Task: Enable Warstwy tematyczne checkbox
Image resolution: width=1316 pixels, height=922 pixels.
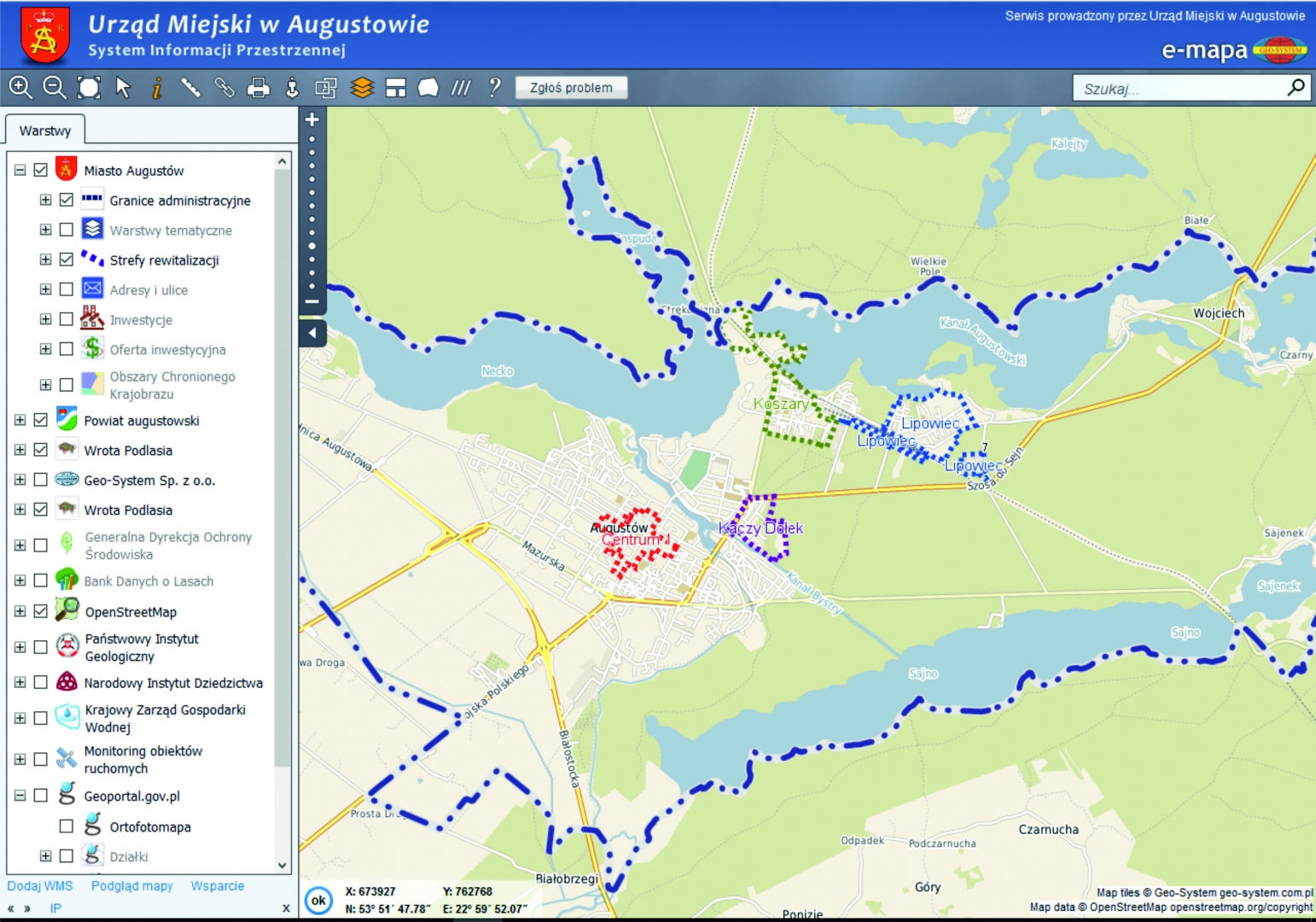Action: pyautogui.click(x=67, y=230)
